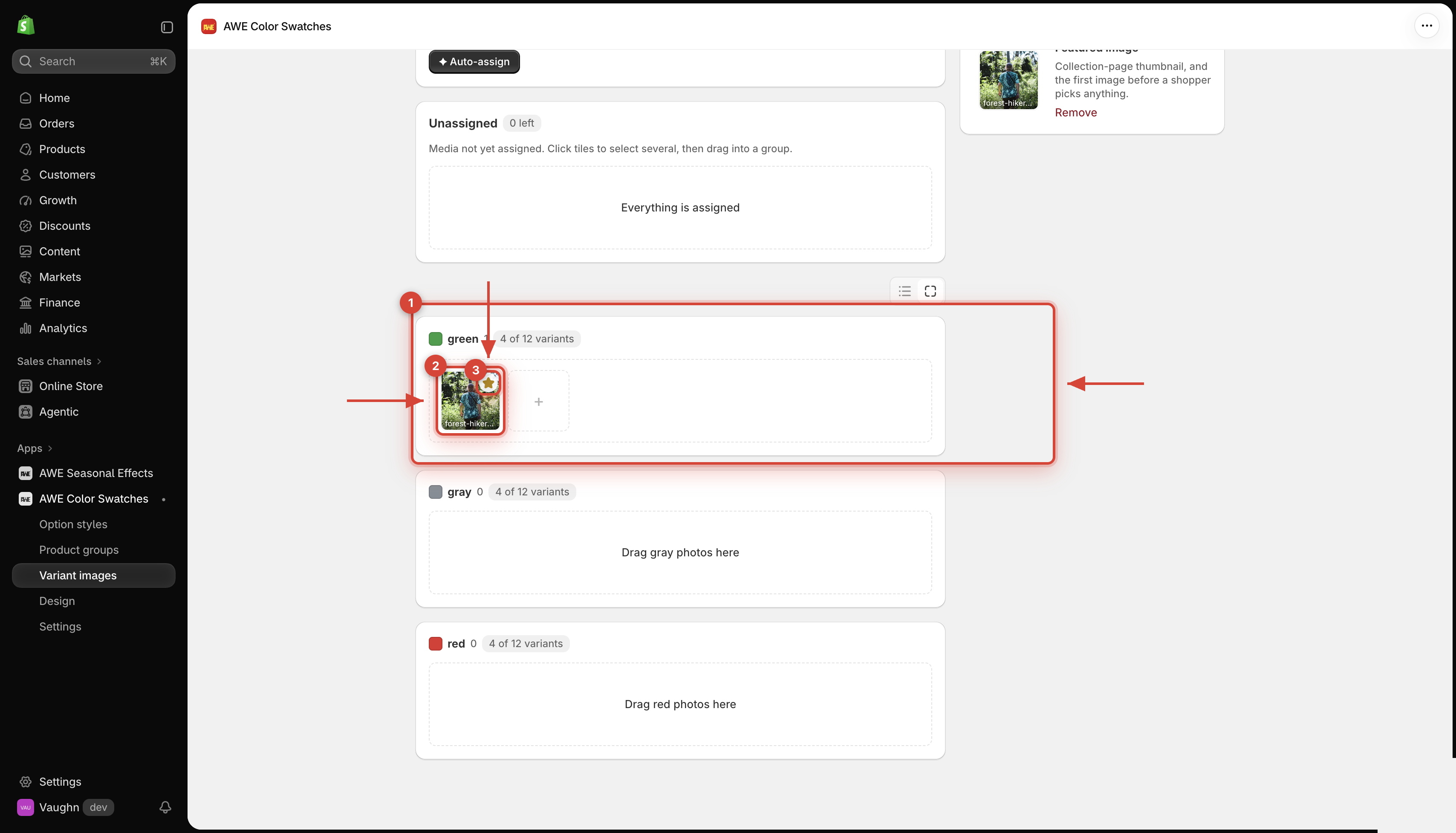1456x833 pixels.
Task: Open AWE Seasonal Effects app
Action: pos(93,473)
